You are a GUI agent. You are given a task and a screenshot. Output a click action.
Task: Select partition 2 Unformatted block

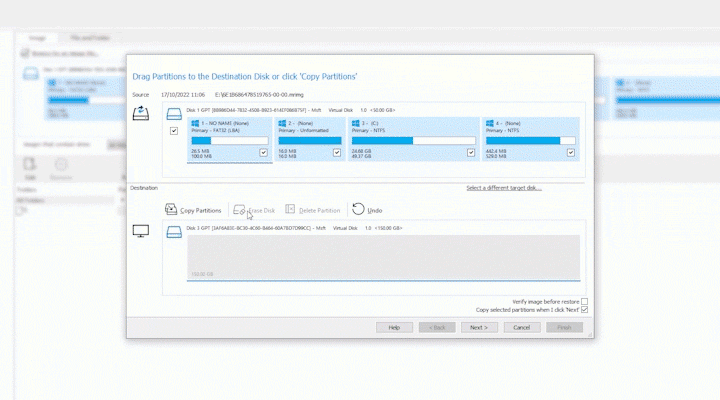click(309, 139)
